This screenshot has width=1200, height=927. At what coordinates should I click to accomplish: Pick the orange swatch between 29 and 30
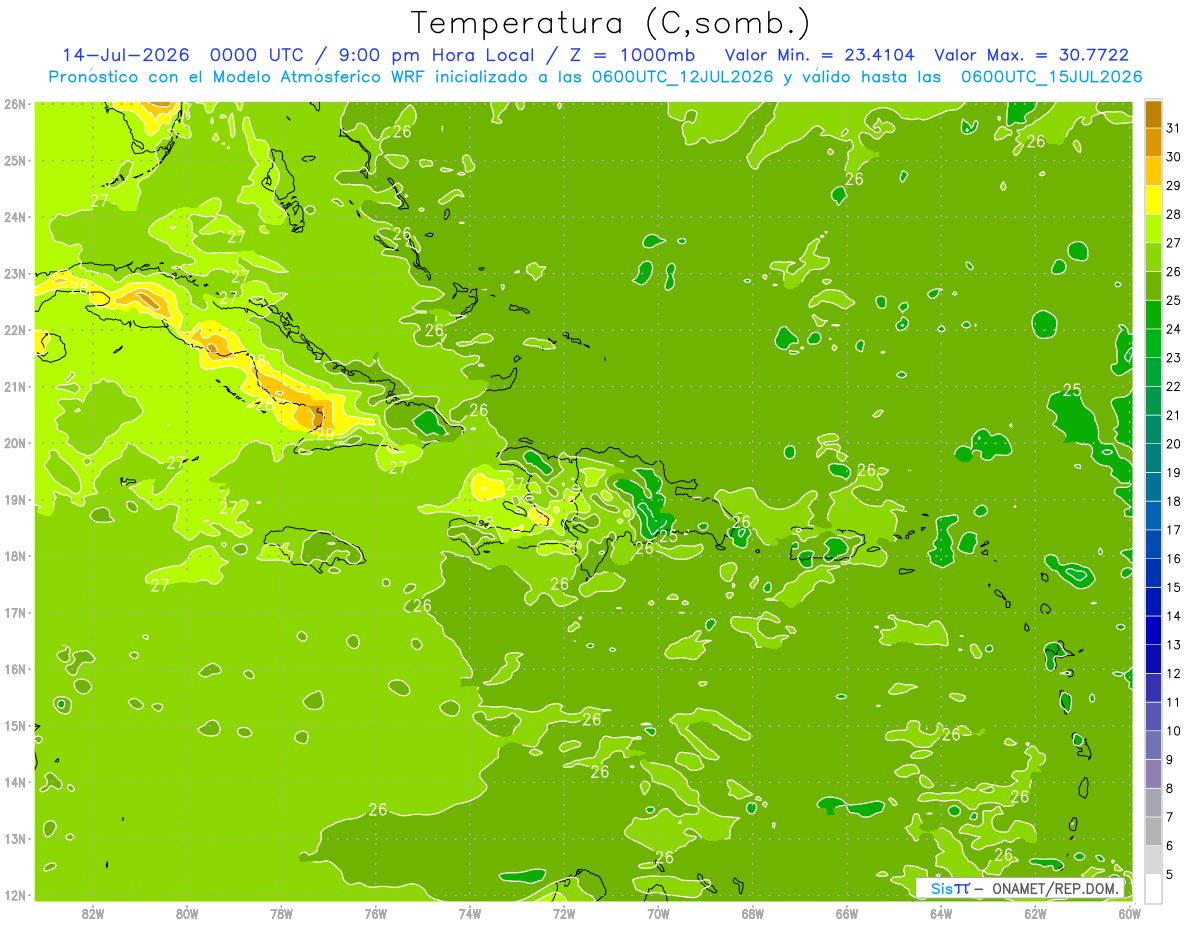(x=1152, y=171)
